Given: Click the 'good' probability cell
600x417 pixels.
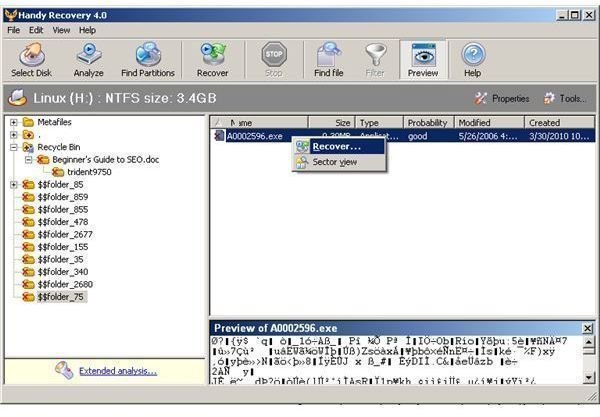Looking at the screenshot, I should (417, 136).
